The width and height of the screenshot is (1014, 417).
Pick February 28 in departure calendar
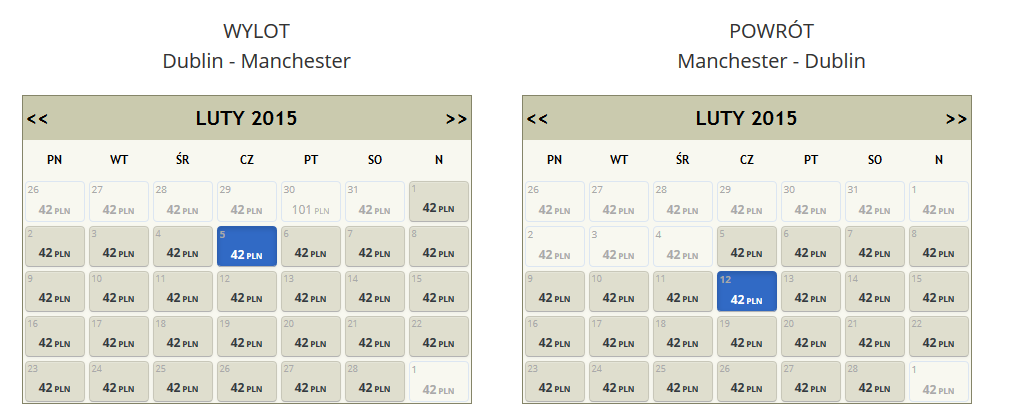pyautogui.click(x=375, y=381)
